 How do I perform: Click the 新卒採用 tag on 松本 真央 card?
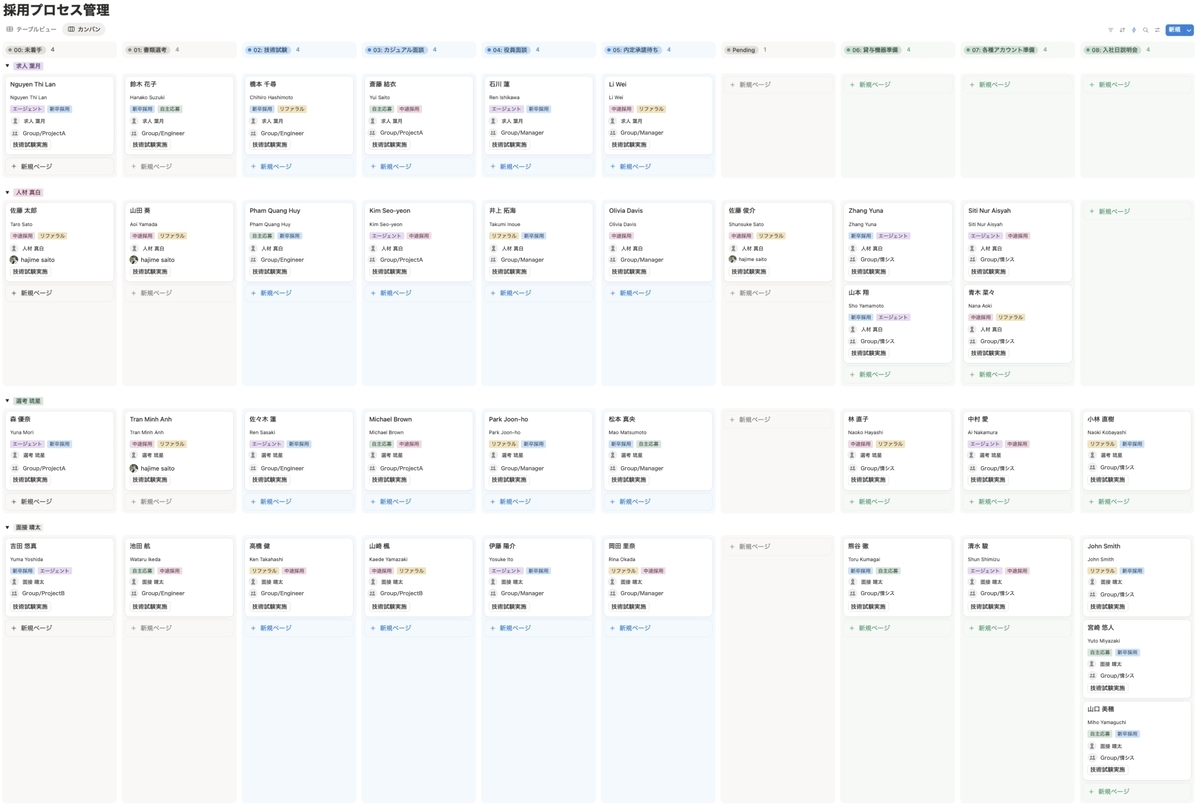click(x=621, y=444)
